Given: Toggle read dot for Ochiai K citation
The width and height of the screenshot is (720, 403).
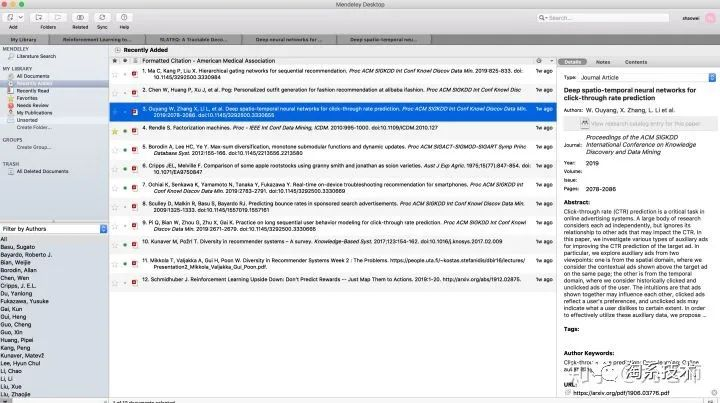Looking at the screenshot, I should tap(125, 188).
